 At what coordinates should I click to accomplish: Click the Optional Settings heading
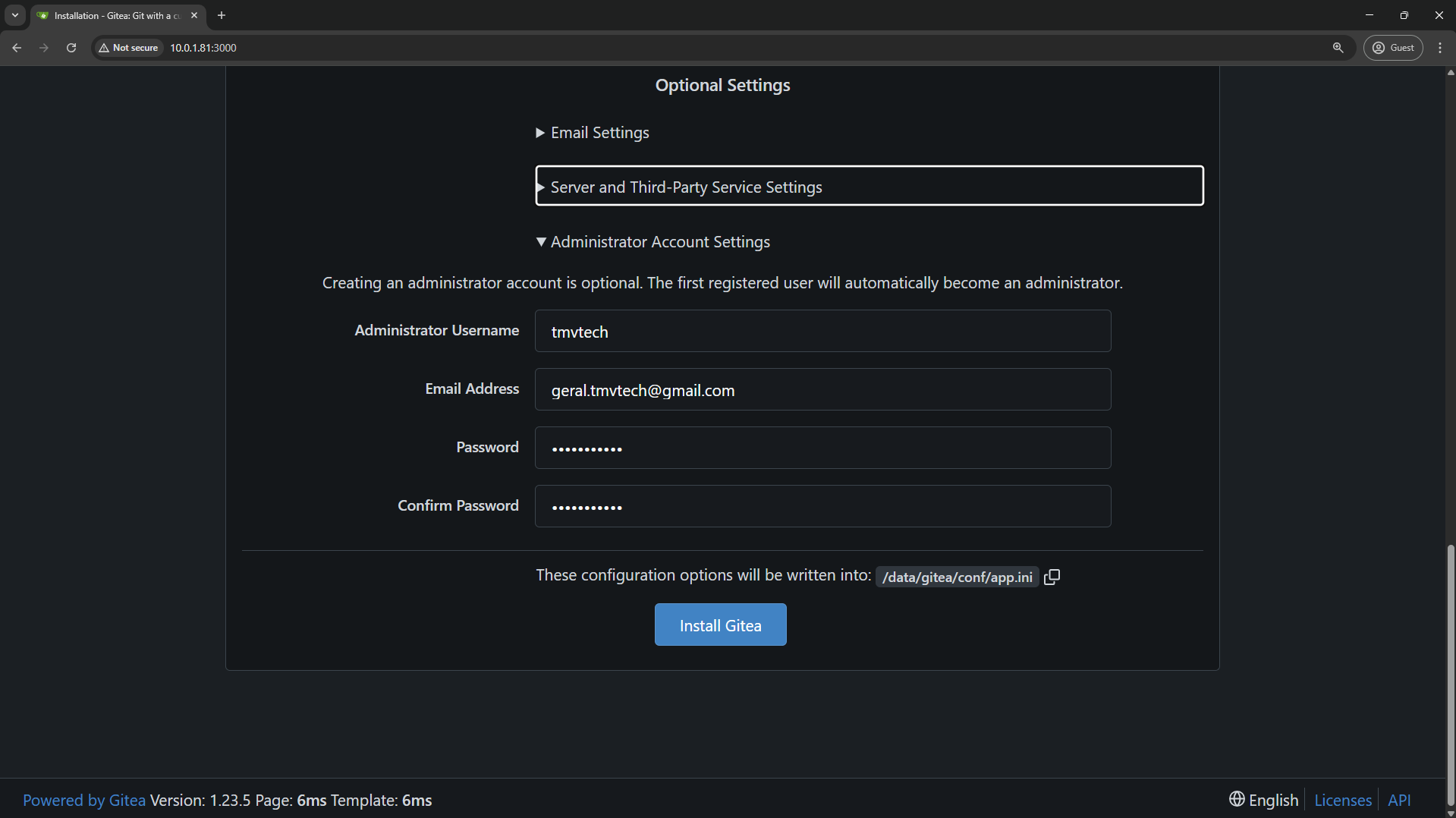coord(722,85)
